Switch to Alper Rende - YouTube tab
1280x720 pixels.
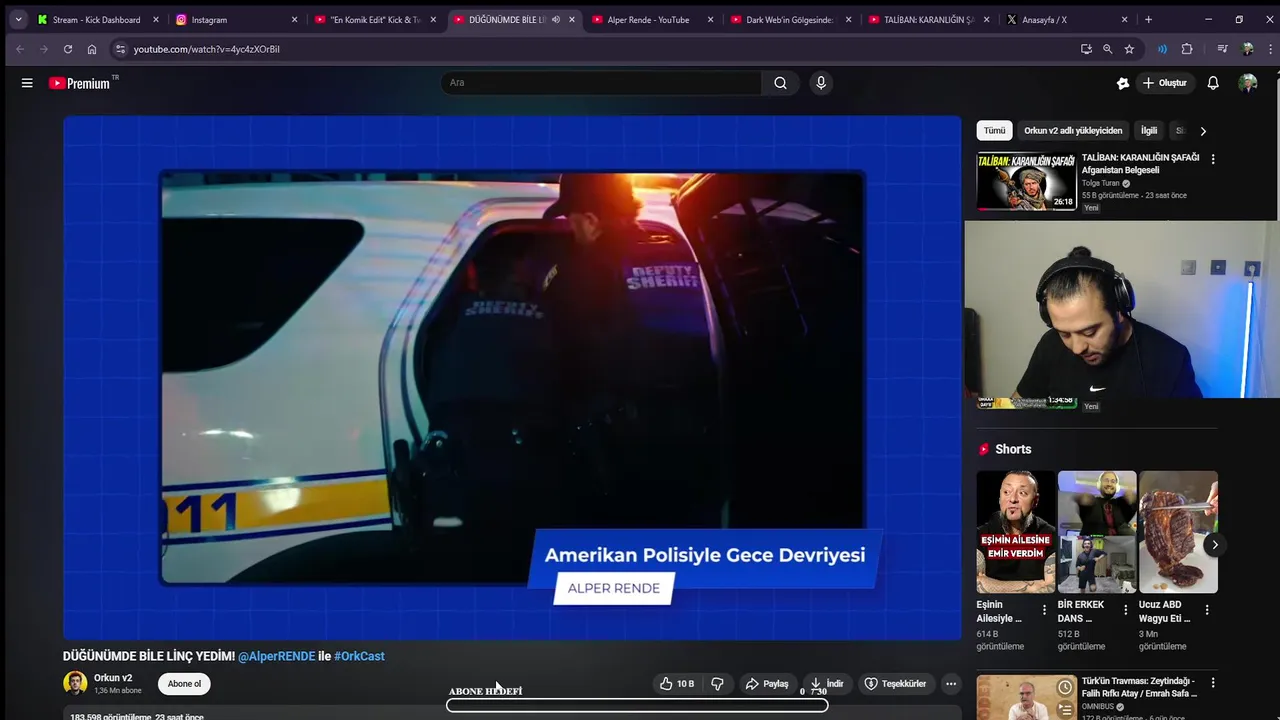[651, 19]
